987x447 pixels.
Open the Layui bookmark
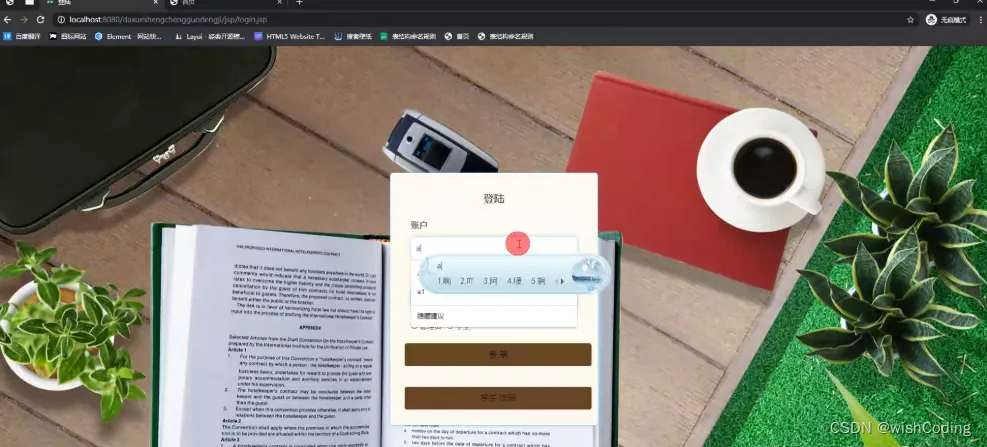[210, 37]
